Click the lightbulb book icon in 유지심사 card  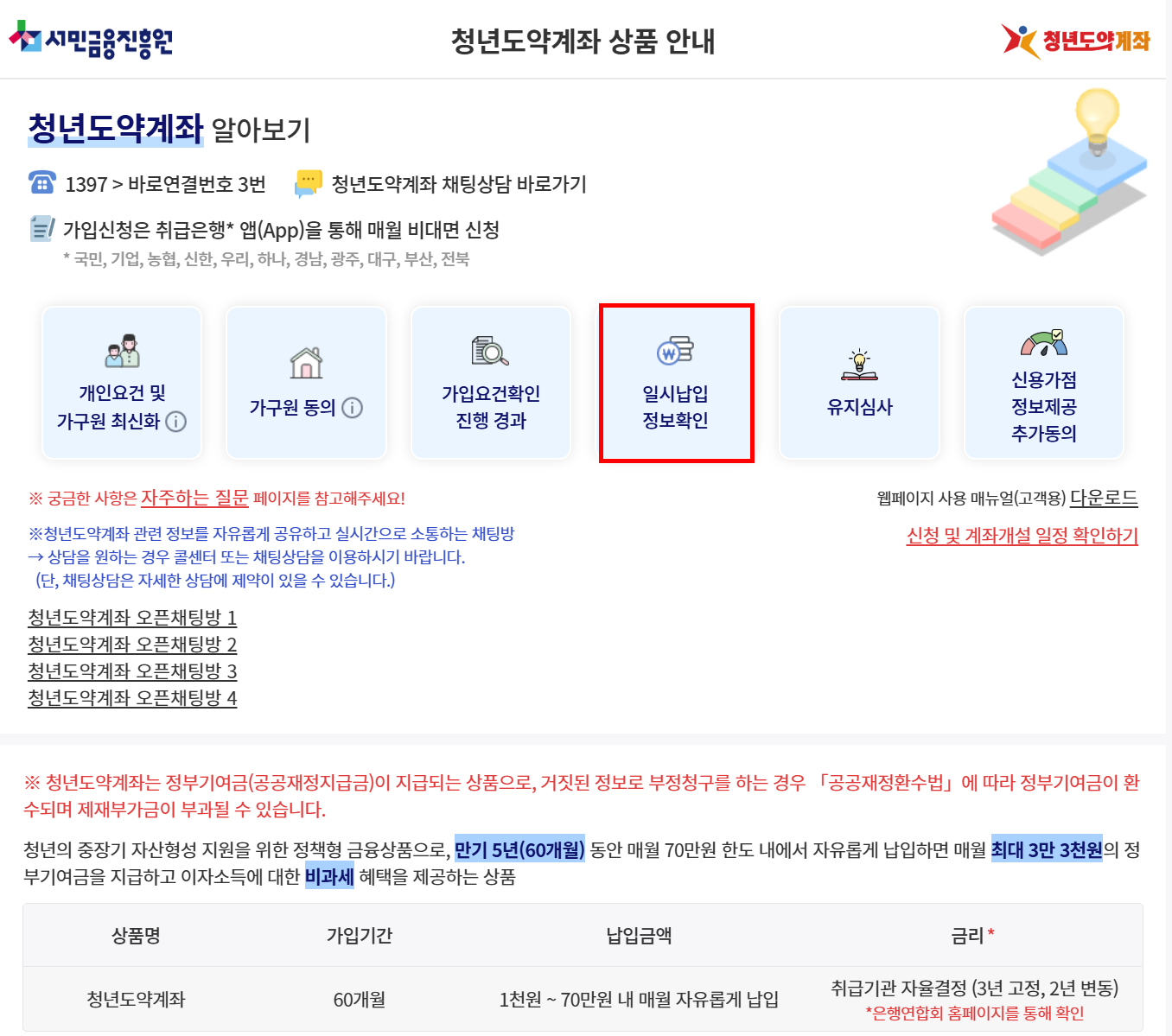click(859, 365)
